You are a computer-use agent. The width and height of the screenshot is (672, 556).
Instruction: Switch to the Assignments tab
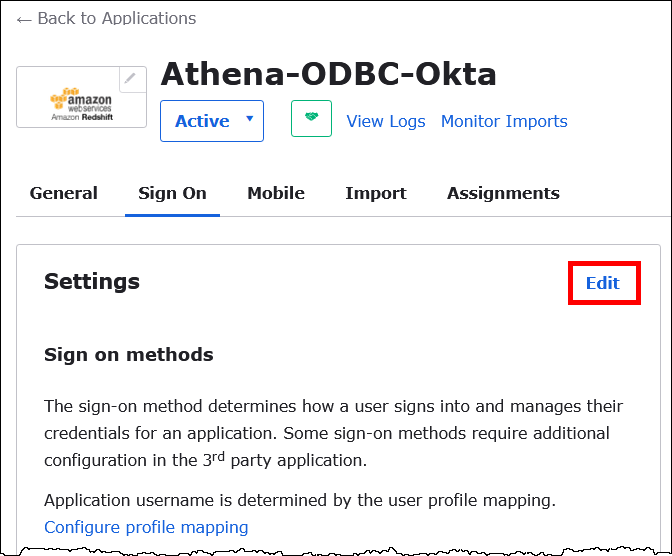click(503, 193)
